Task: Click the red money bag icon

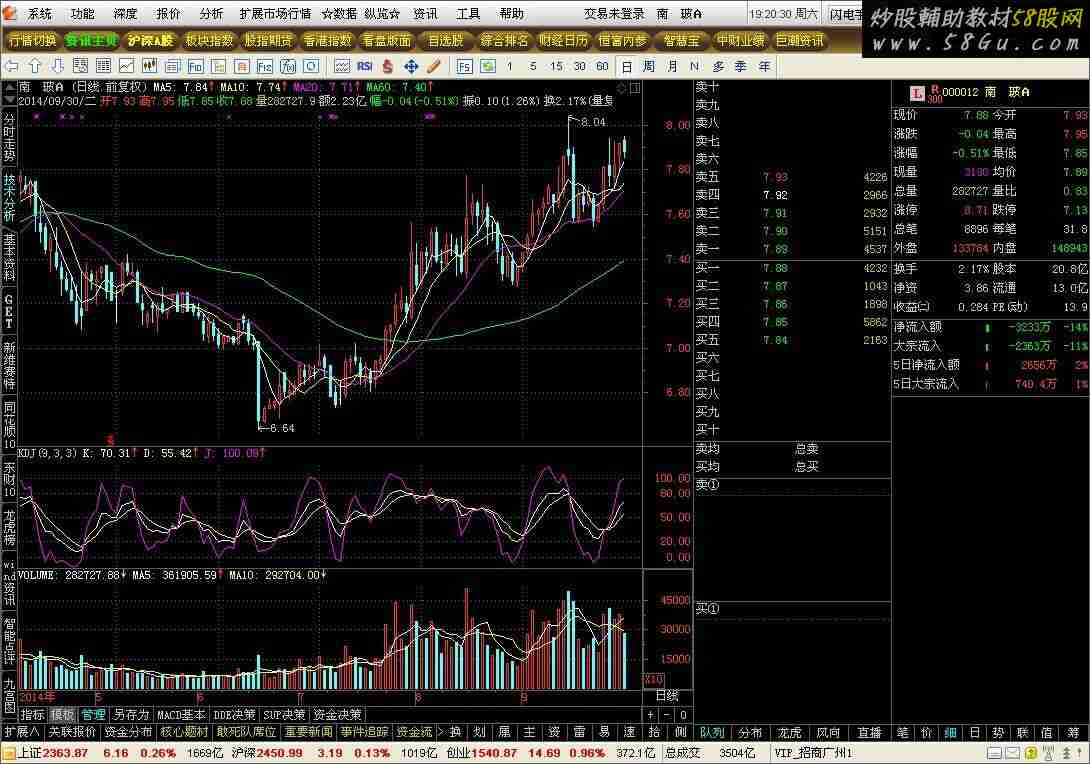Action: [x=388, y=67]
